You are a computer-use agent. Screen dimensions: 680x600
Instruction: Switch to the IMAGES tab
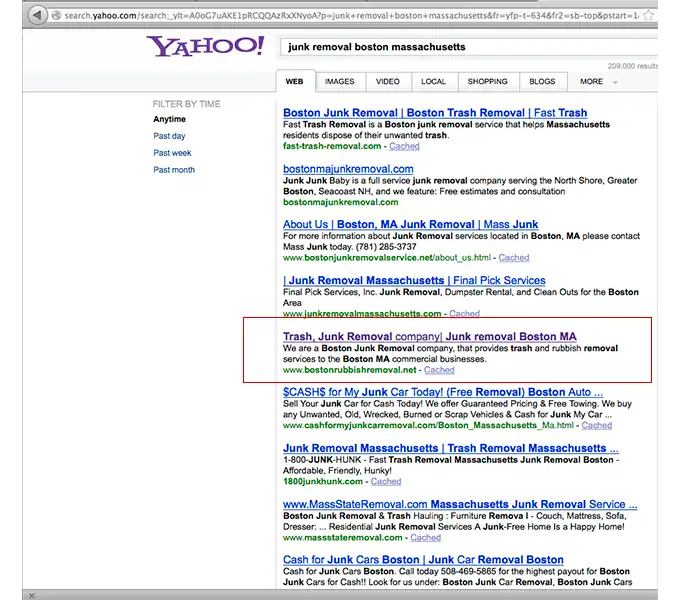(x=340, y=82)
